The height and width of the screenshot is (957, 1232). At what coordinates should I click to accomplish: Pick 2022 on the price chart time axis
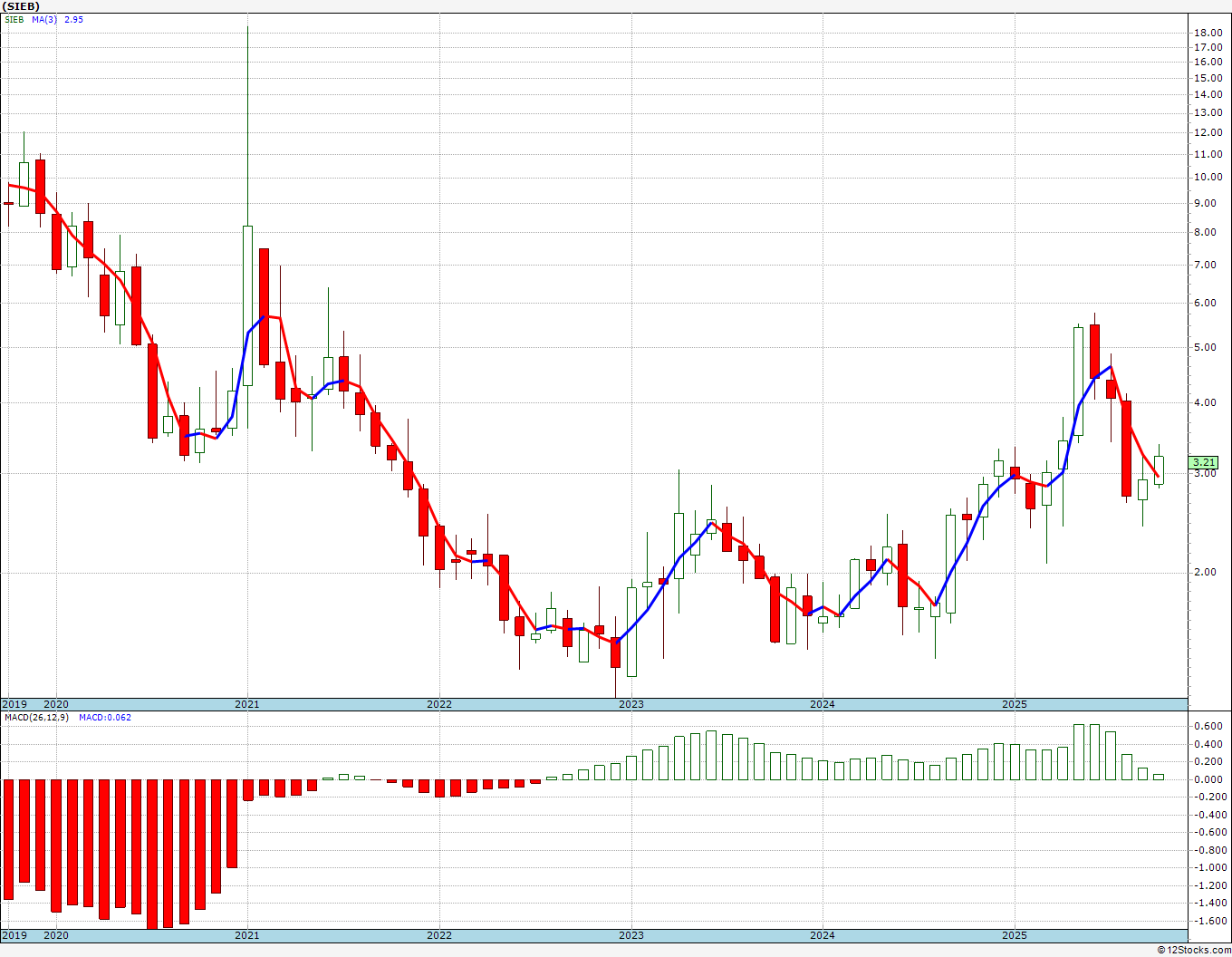pos(439,704)
